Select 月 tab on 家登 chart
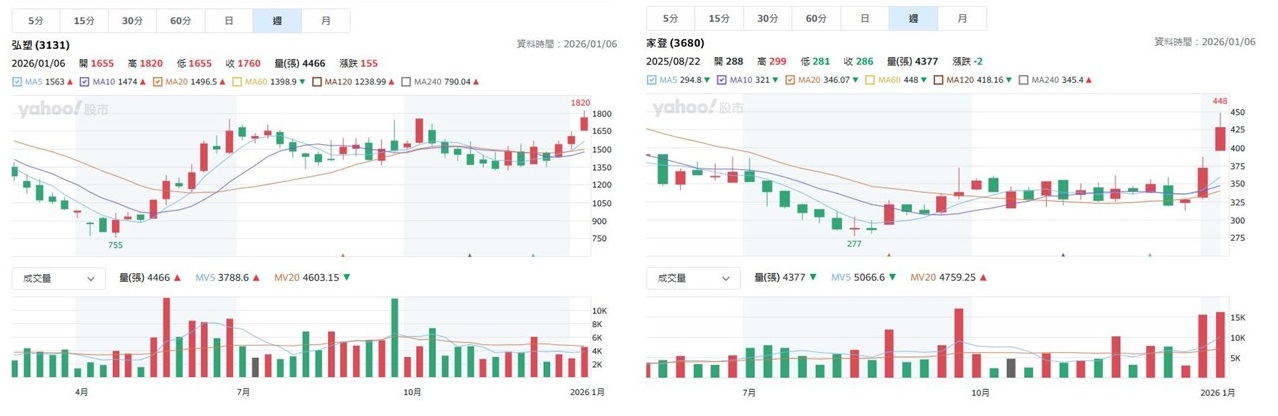The height and width of the screenshot is (416, 1278). (962, 18)
